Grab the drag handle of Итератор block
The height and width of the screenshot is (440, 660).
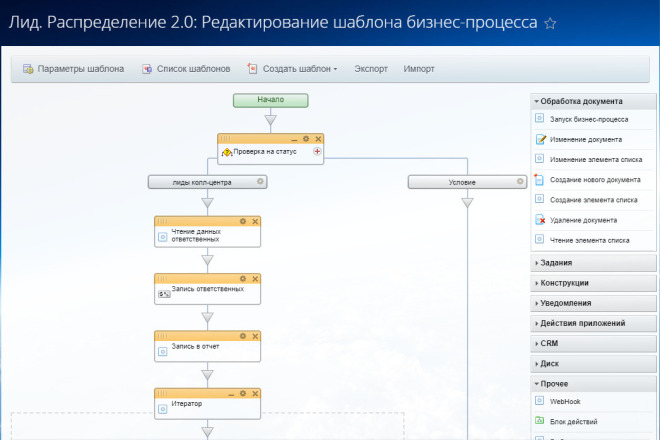click(162, 394)
